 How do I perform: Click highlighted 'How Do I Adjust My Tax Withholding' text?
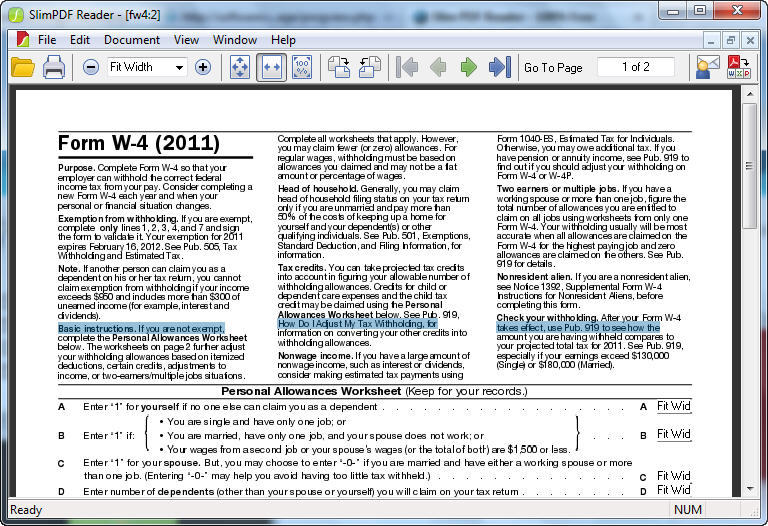click(x=358, y=324)
